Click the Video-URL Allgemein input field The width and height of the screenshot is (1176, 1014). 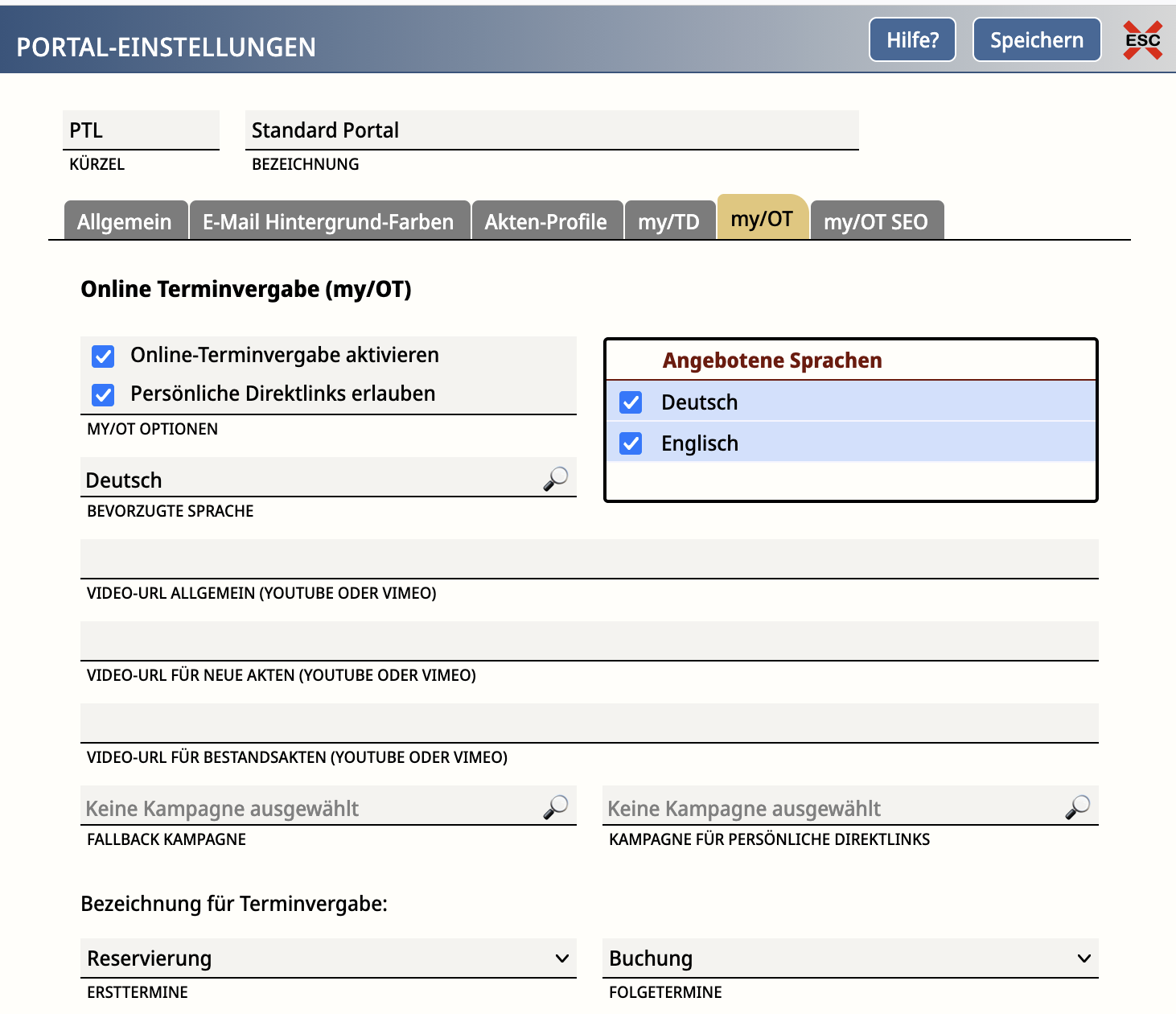[x=589, y=559]
